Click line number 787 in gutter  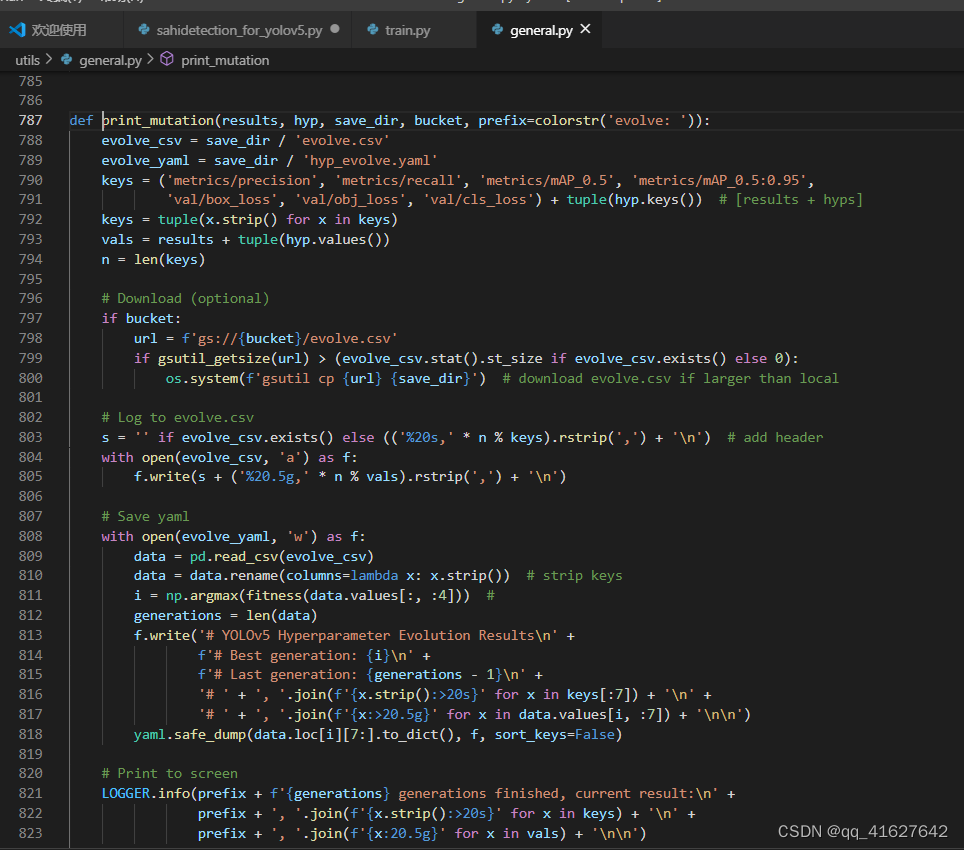click(x=31, y=120)
